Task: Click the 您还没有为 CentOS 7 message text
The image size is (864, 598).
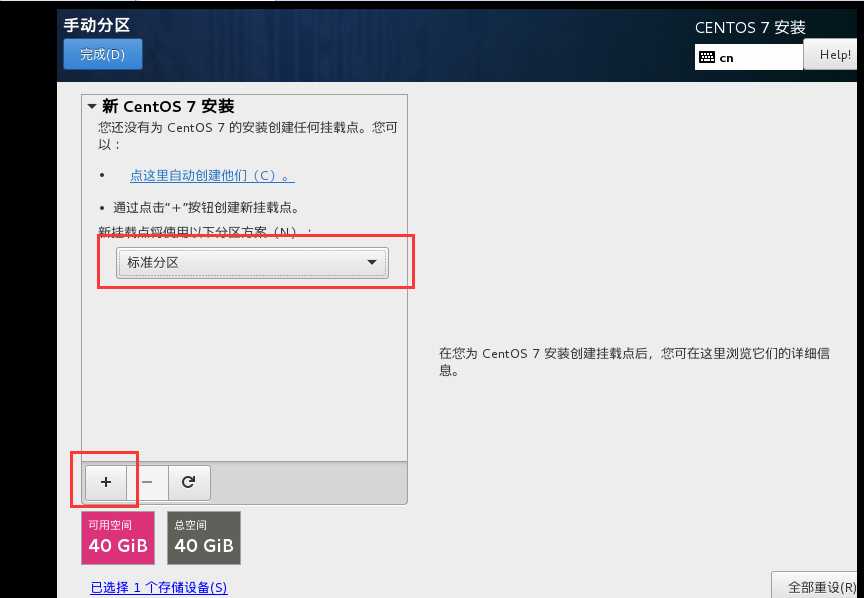Action: tap(247, 136)
